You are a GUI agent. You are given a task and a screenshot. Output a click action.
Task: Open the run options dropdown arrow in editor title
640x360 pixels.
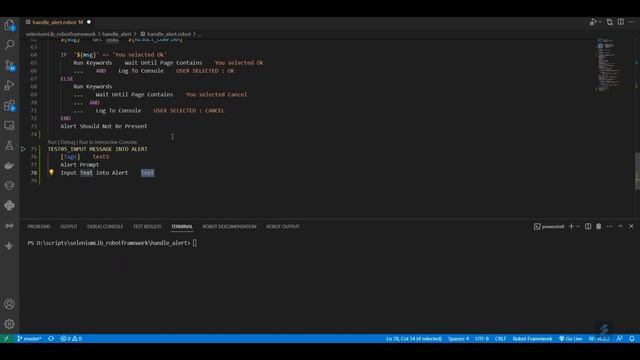(x=600, y=22)
